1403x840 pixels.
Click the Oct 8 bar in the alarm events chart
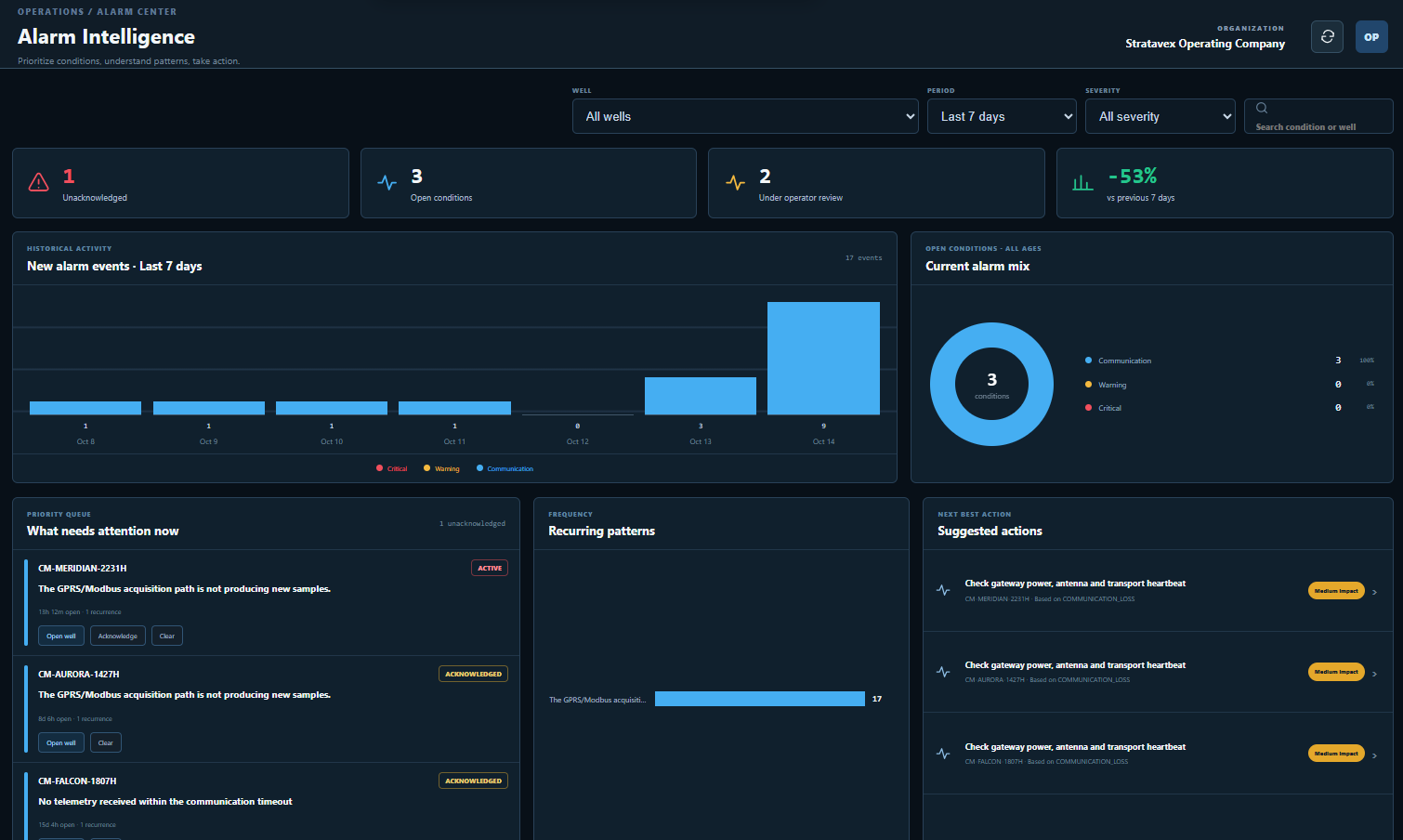click(x=85, y=408)
